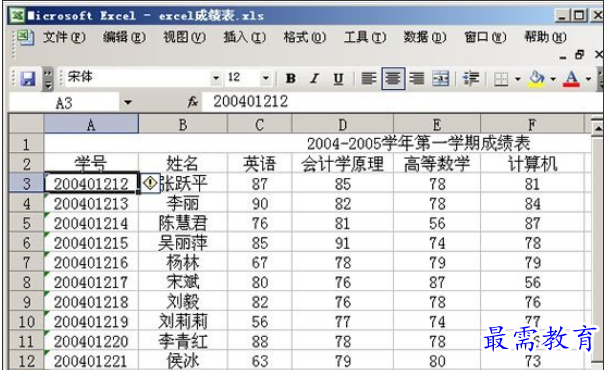The height and width of the screenshot is (370, 605).
Task: Open font color dropdown arrow
Action: (588, 79)
